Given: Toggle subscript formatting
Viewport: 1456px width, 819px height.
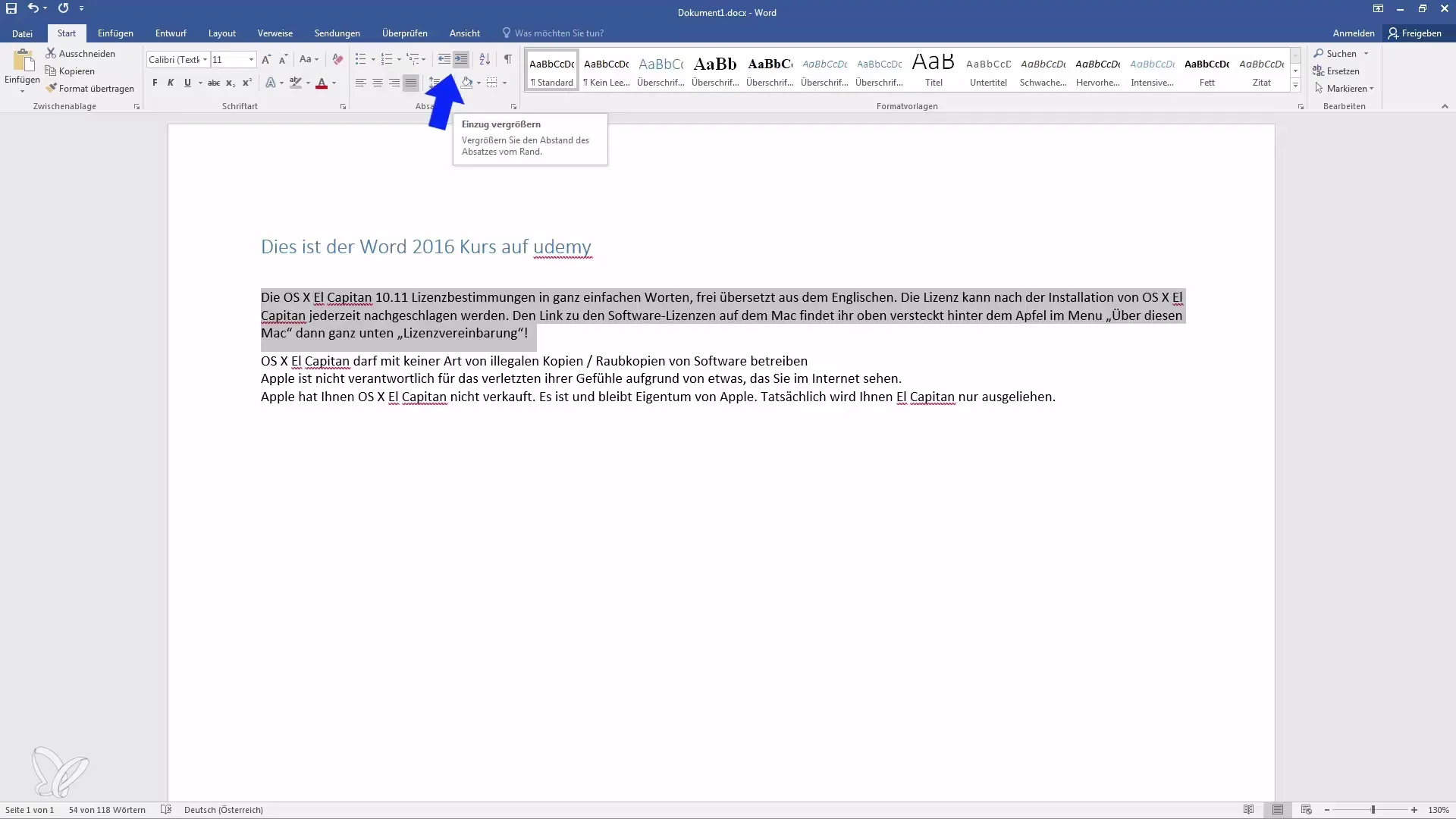Looking at the screenshot, I should 231,83.
